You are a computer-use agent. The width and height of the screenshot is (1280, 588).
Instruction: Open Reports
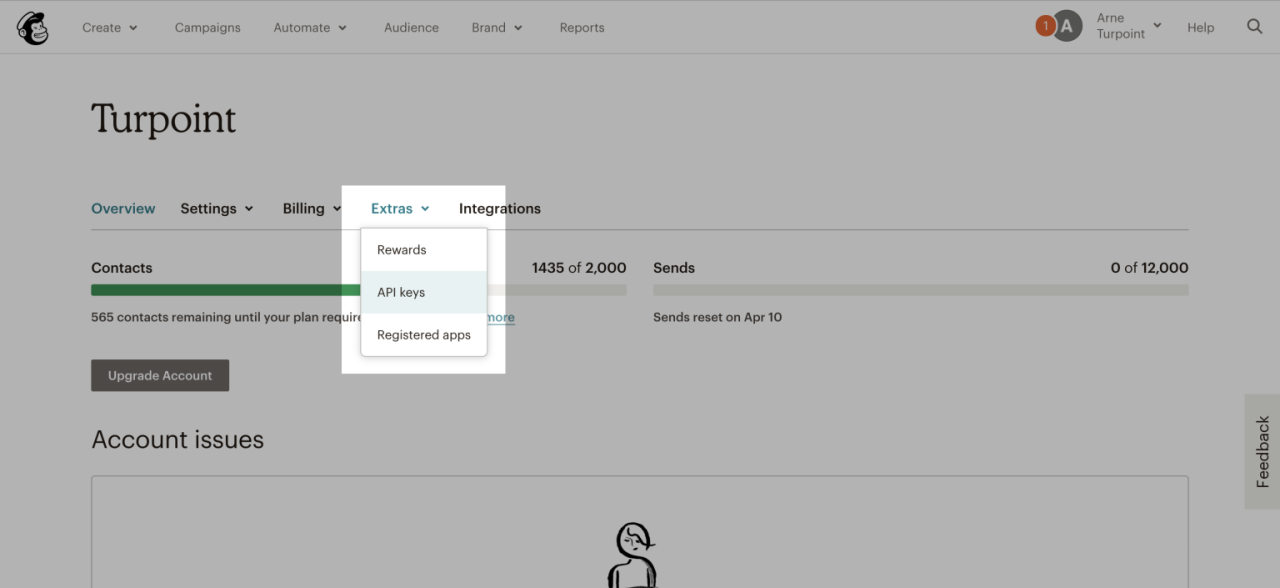click(x=582, y=28)
